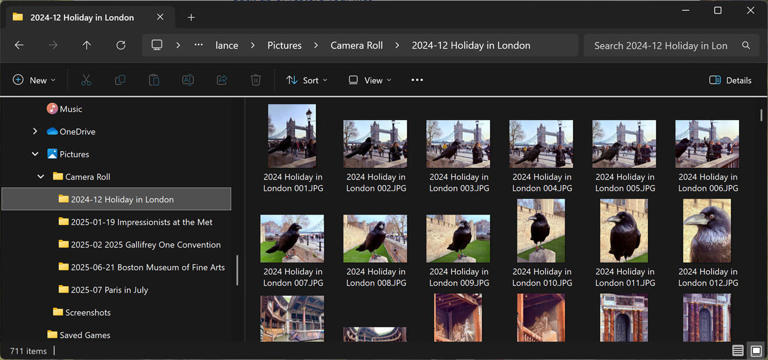Refresh the folder view
Viewport: 768px width, 360px height.
tap(120, 46)
